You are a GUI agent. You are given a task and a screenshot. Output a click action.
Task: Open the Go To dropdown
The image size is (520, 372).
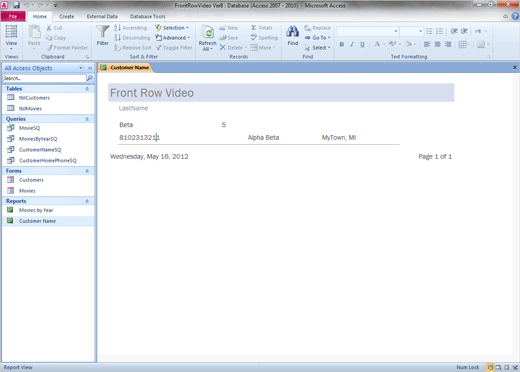(317, 38)
